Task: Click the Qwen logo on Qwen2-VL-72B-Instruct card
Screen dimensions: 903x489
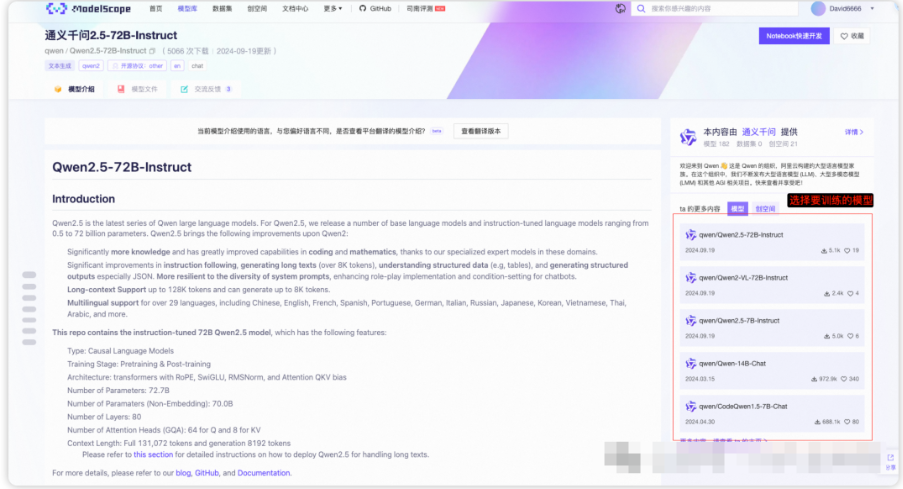Action: (690, 278)
